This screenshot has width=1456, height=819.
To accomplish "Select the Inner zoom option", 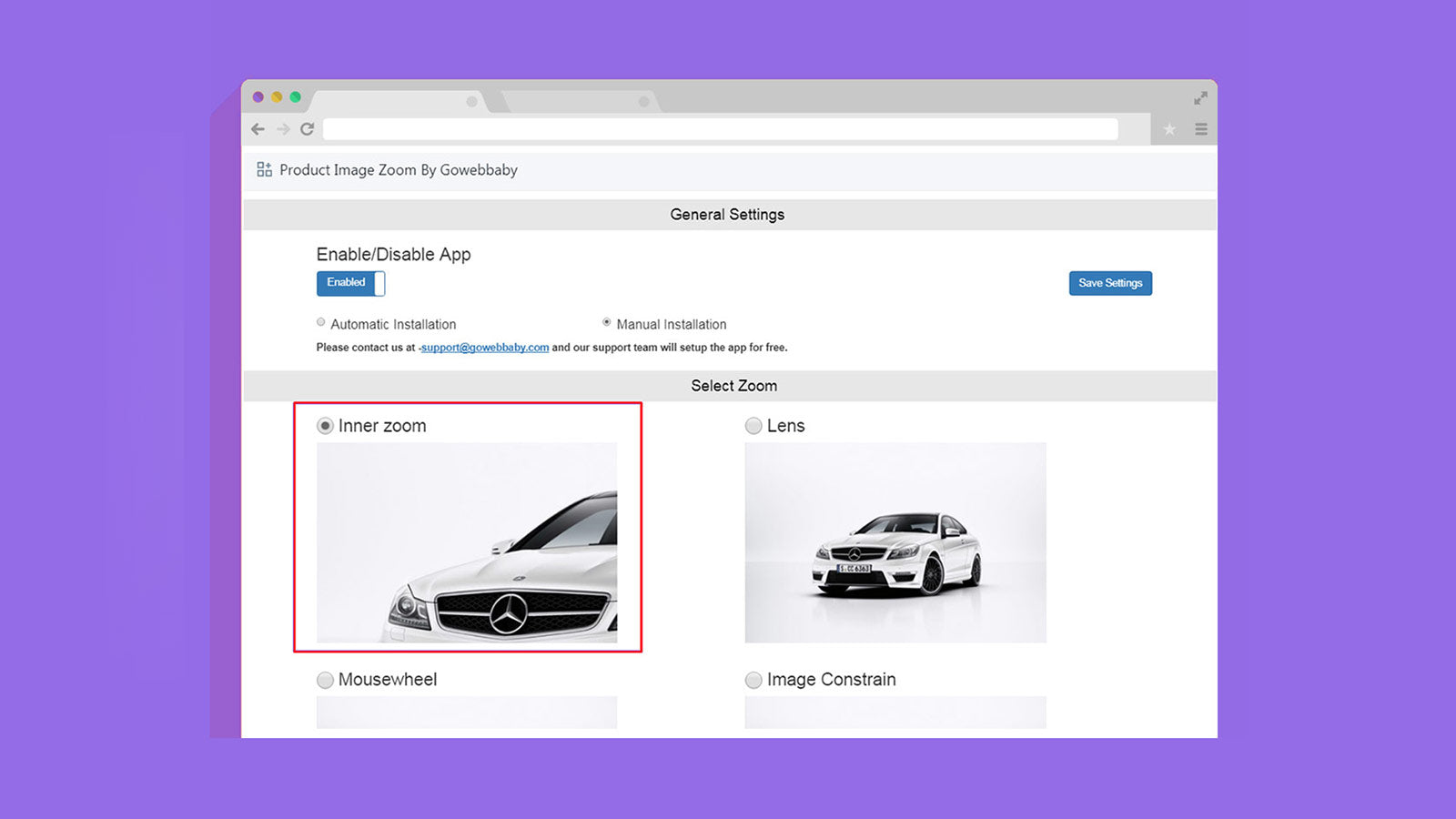I will pyautogui.click(x=324, y=425).
